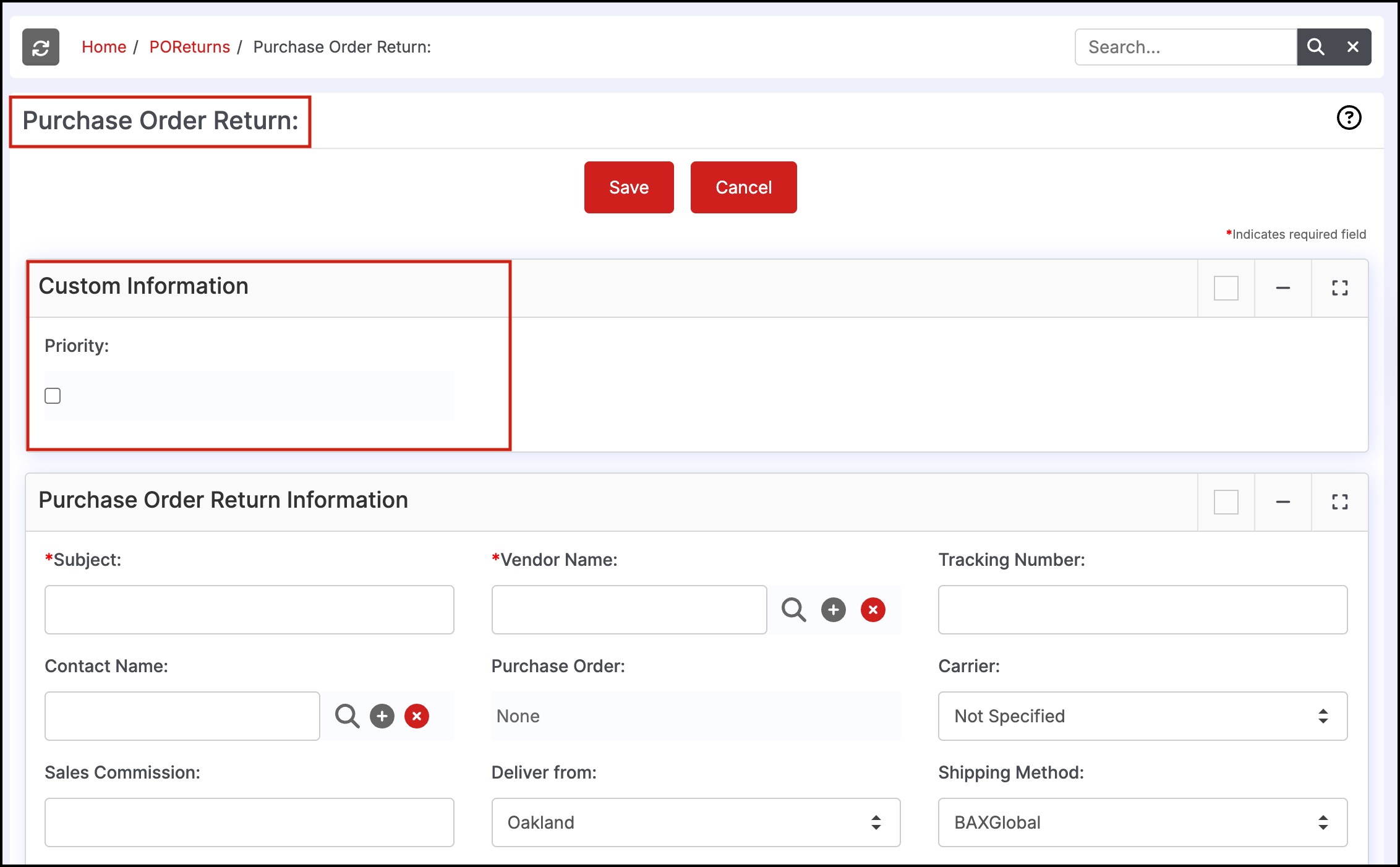Maximize the Custom Information panel
Viewport: 1400px width, 867px height.
pos(1340,288)
